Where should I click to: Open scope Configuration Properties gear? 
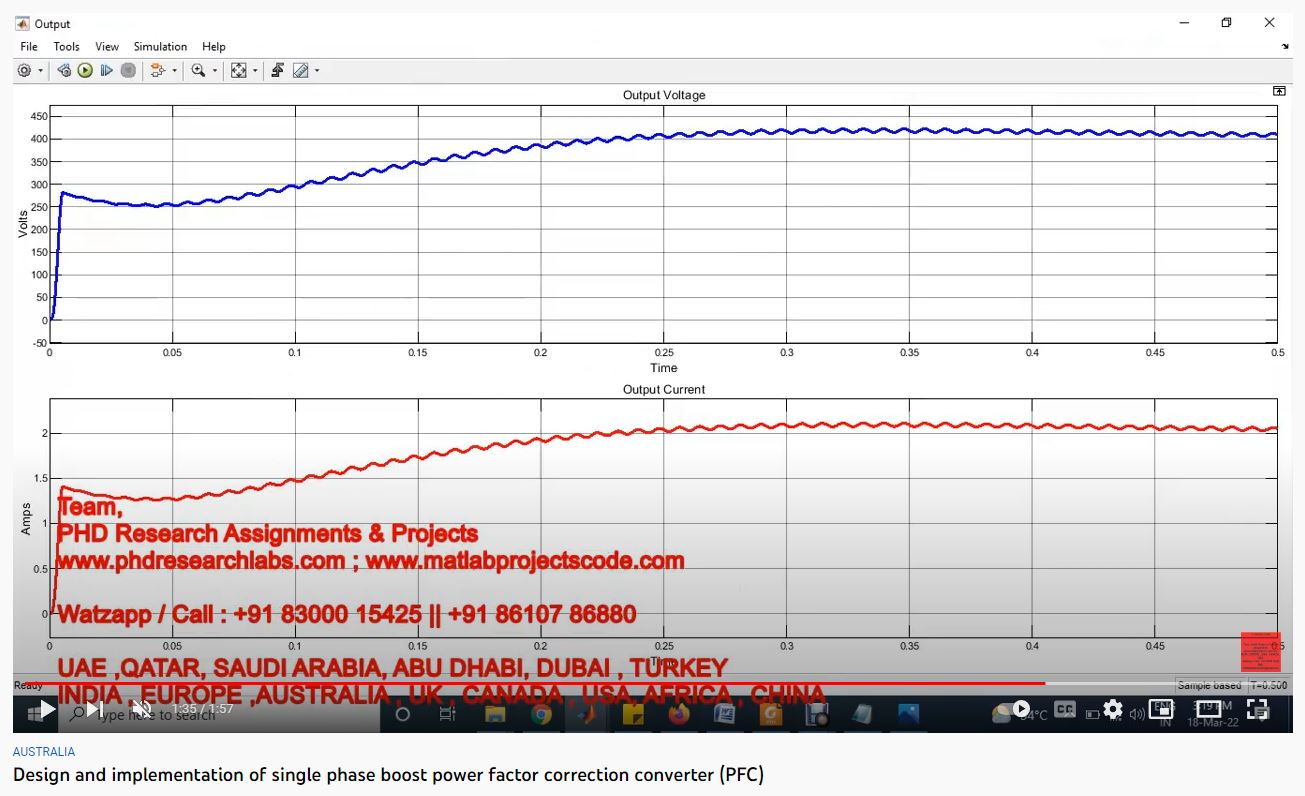(24, 70)
